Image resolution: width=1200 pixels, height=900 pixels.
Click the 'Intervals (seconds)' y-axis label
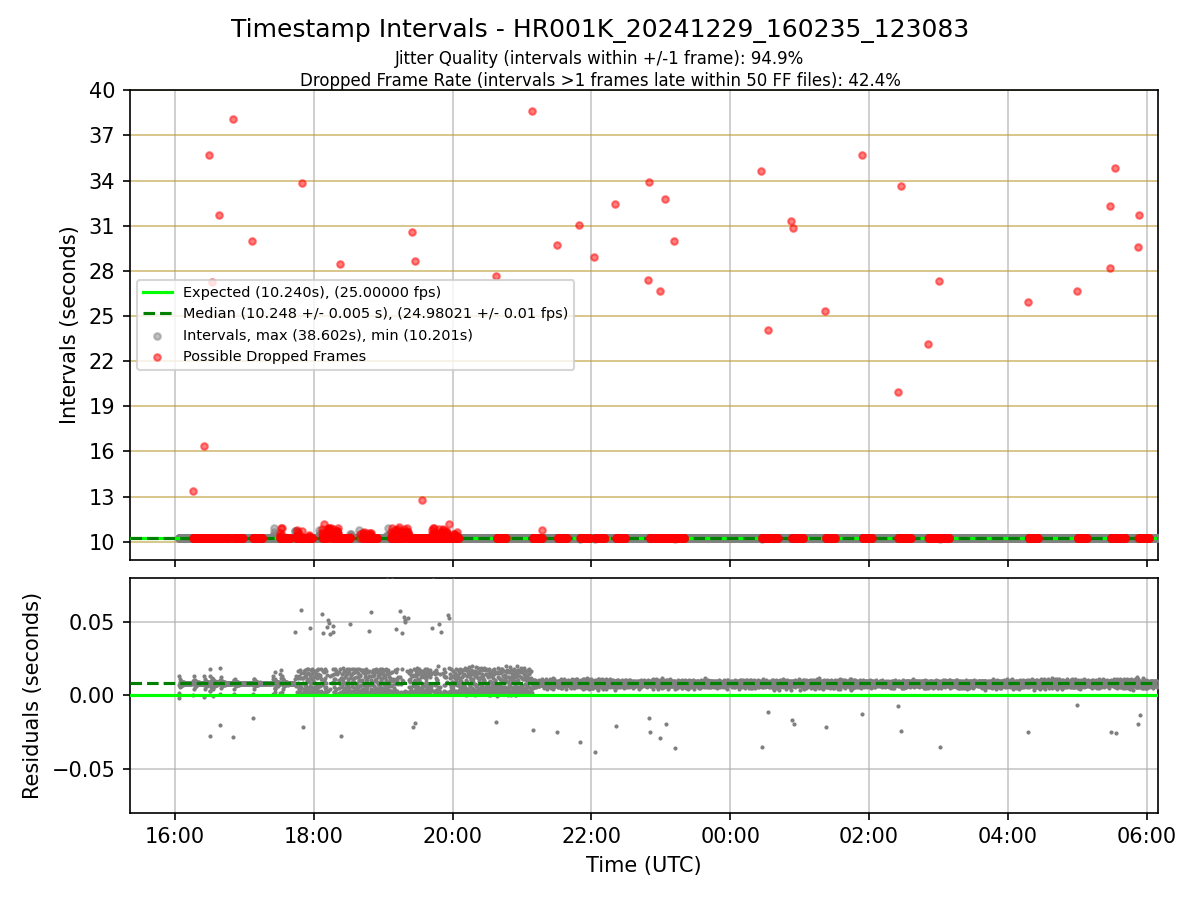[68, 325]
